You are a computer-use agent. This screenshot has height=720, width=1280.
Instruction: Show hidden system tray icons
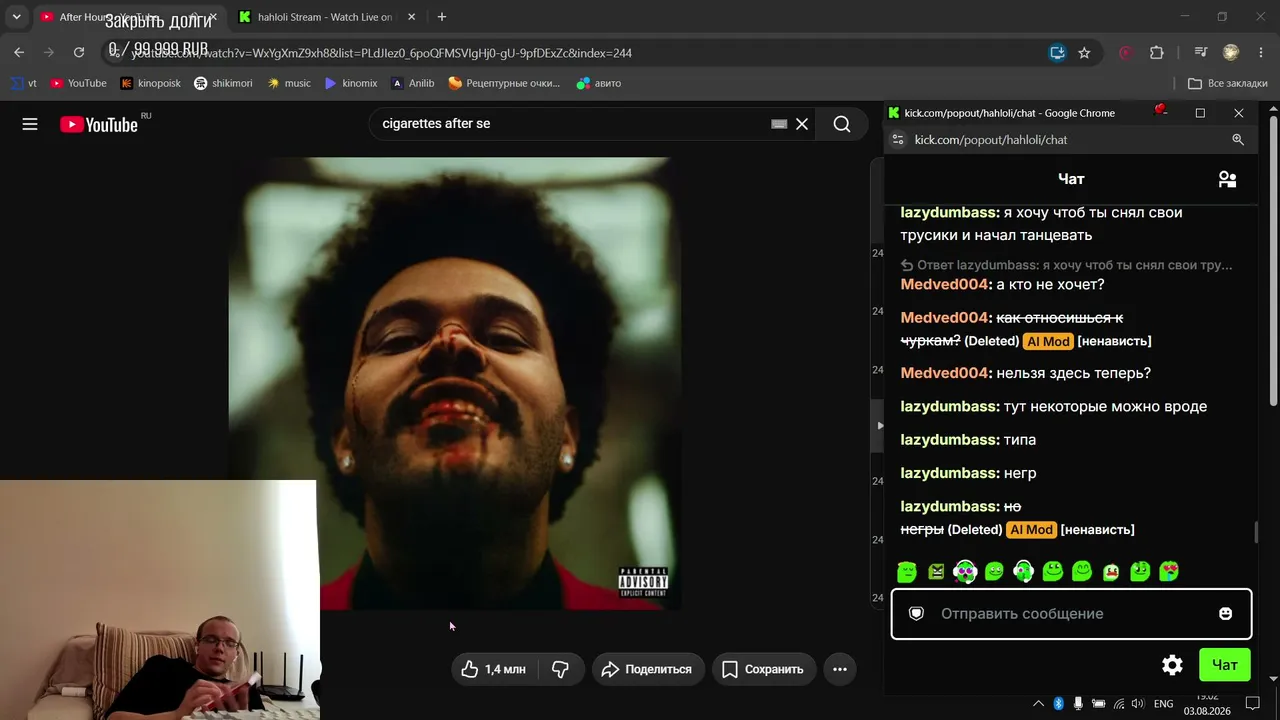tap(1038, 704)
